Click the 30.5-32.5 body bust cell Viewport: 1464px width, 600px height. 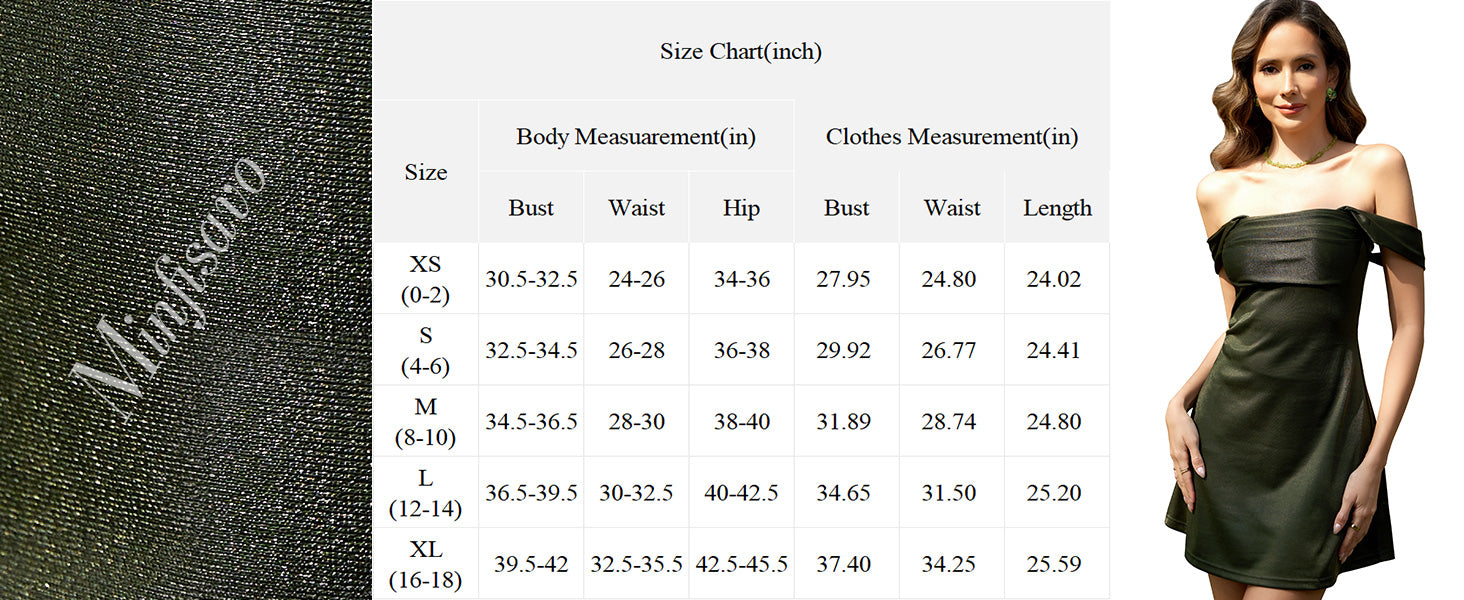[x=531, y=279]
